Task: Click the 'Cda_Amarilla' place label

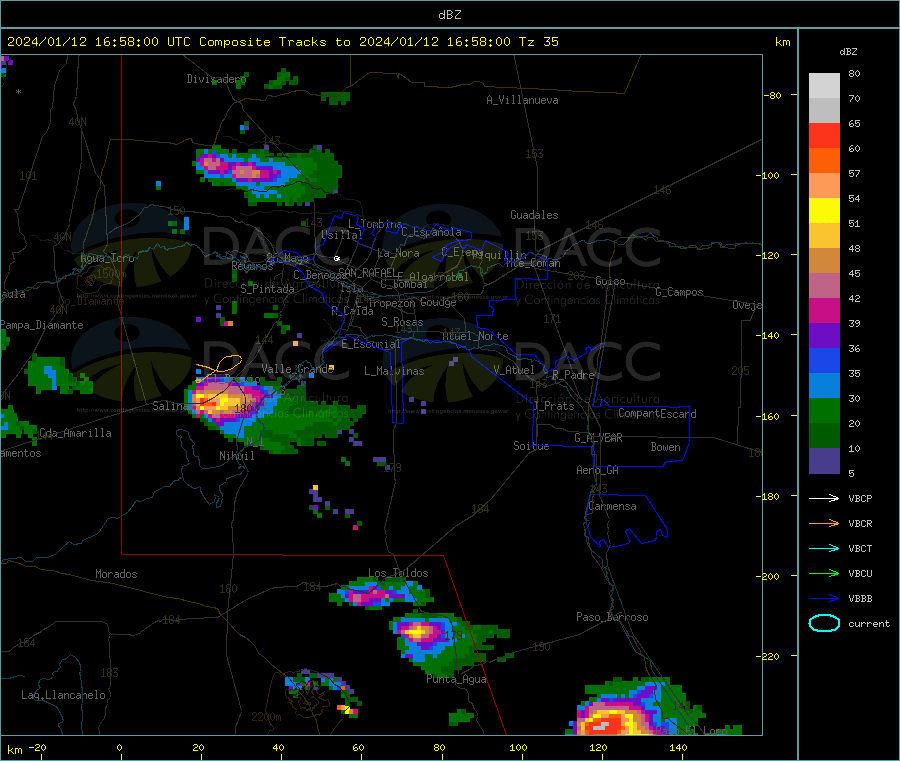Action: (x=75, y=433)
